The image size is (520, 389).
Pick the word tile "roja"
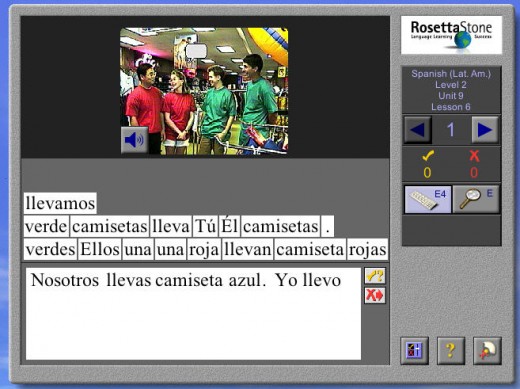point(204,249)
